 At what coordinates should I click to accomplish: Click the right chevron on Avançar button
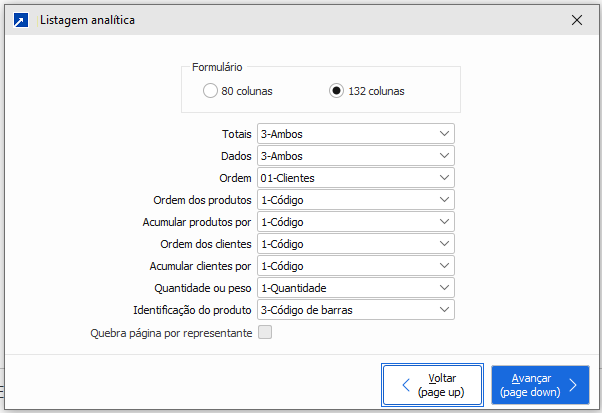[572, 385]
